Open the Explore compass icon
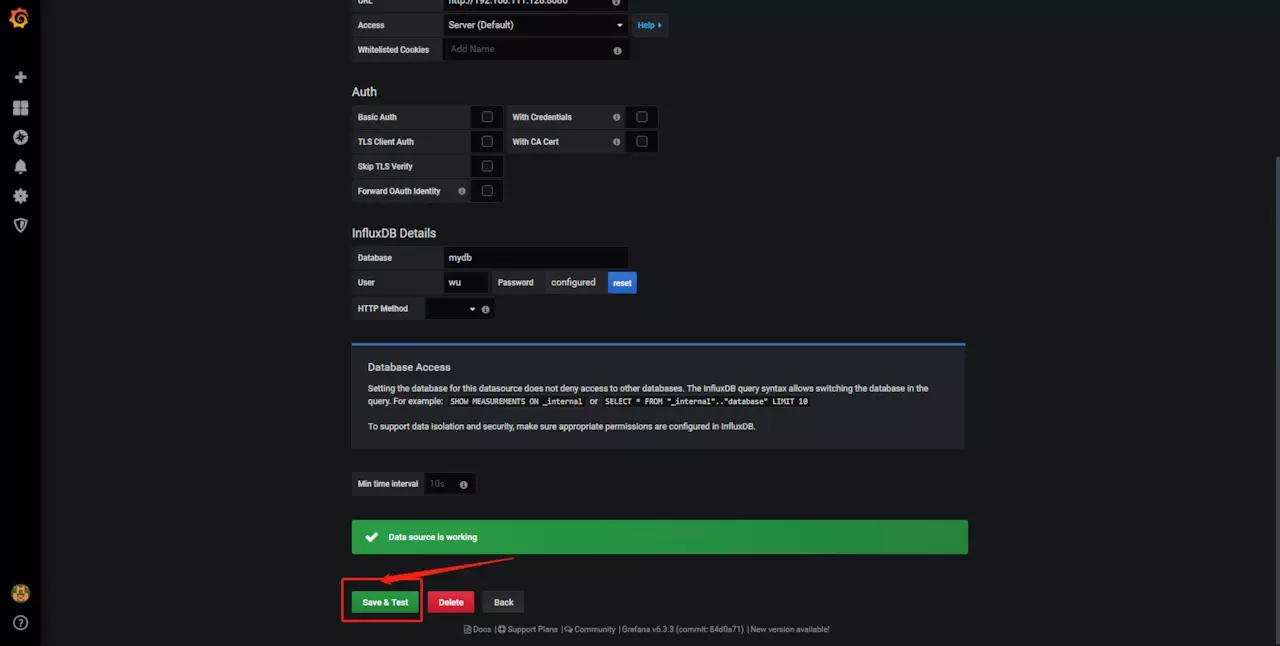Image resolution: width=1280 pixels, height=646 pixels. (x=20, y=137)
